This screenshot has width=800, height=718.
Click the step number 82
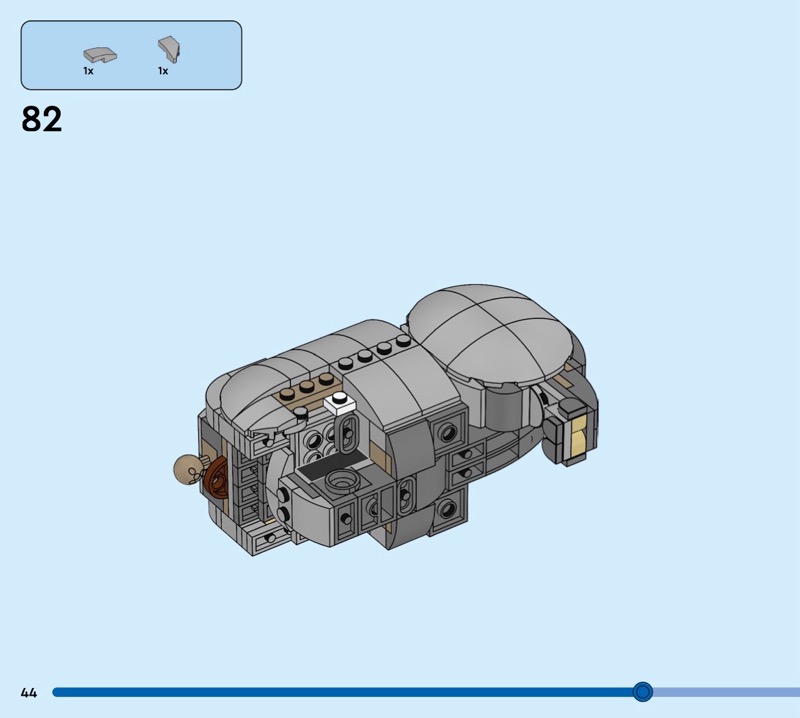(x=42, y=120)
